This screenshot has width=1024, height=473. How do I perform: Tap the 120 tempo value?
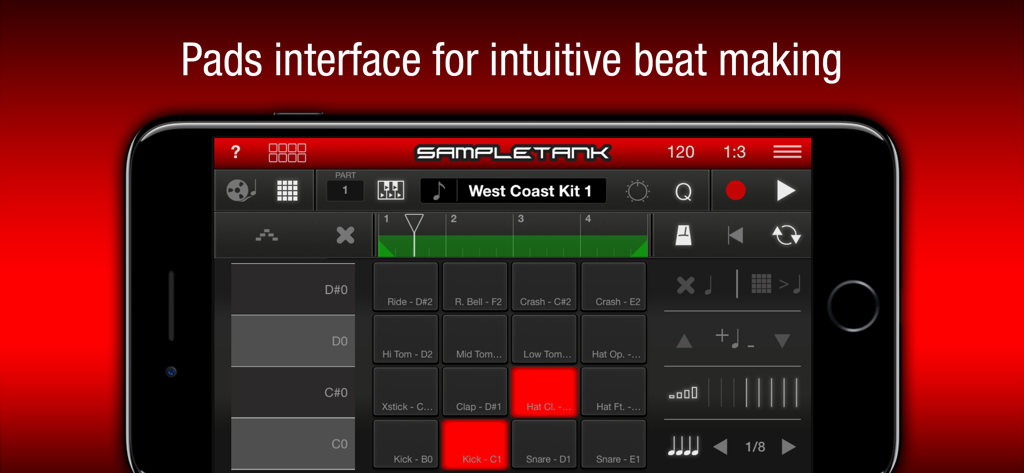(680, 152)
